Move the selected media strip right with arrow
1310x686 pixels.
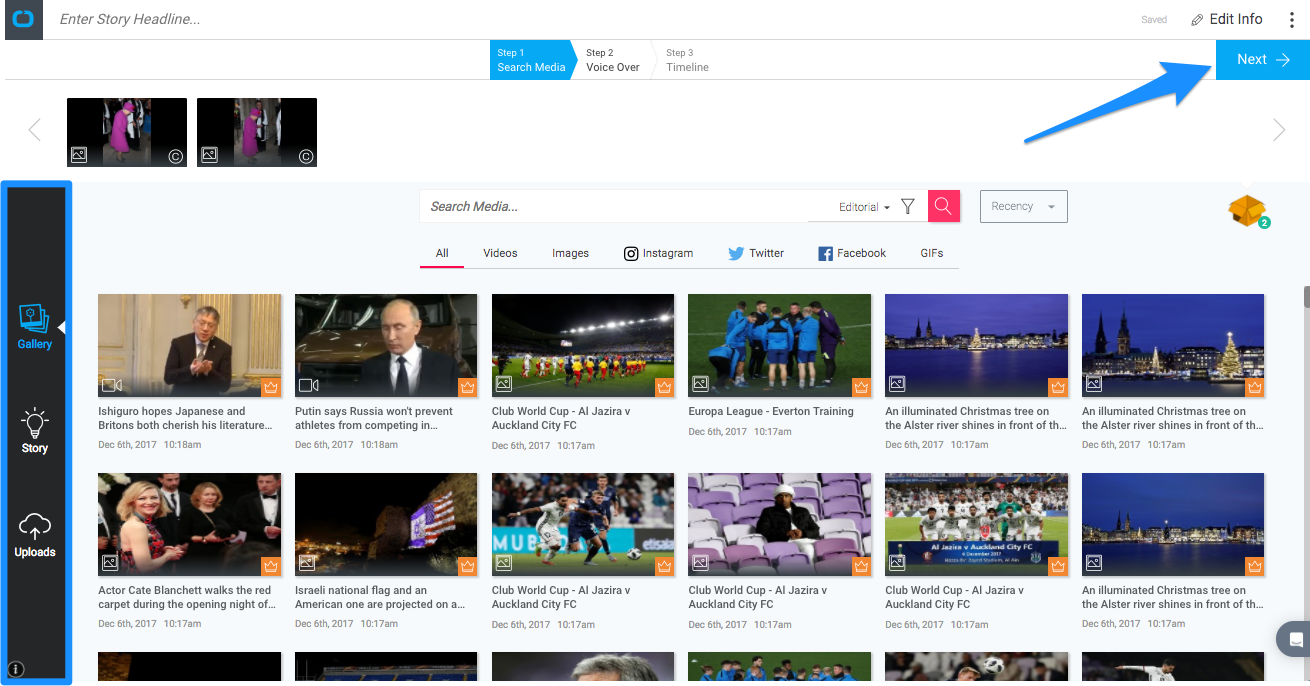coord(1278,130)
